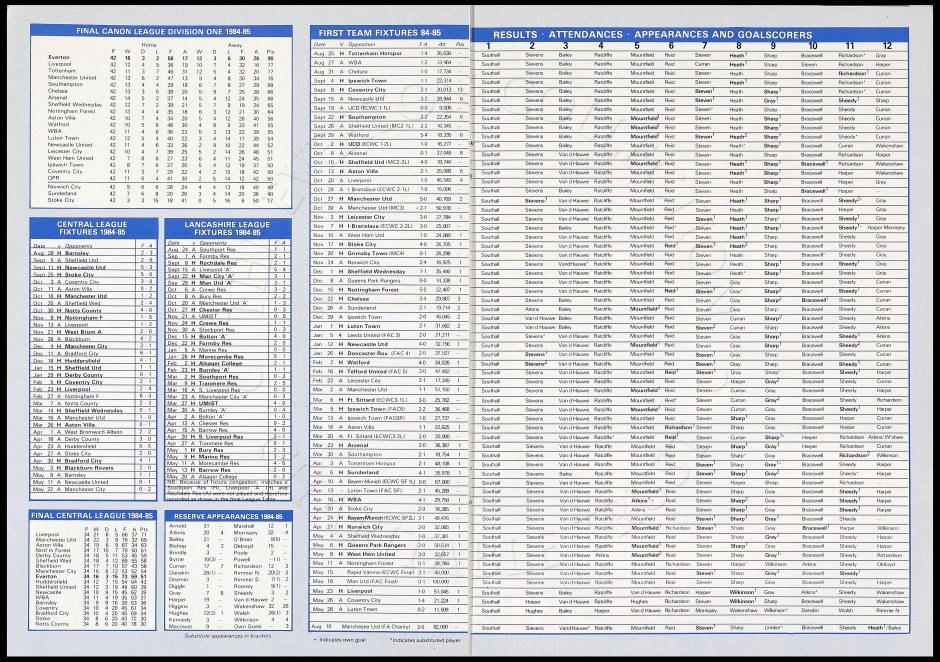
Task: Click the 'Indicates substituted player' footnote
Action: point(425,640)
